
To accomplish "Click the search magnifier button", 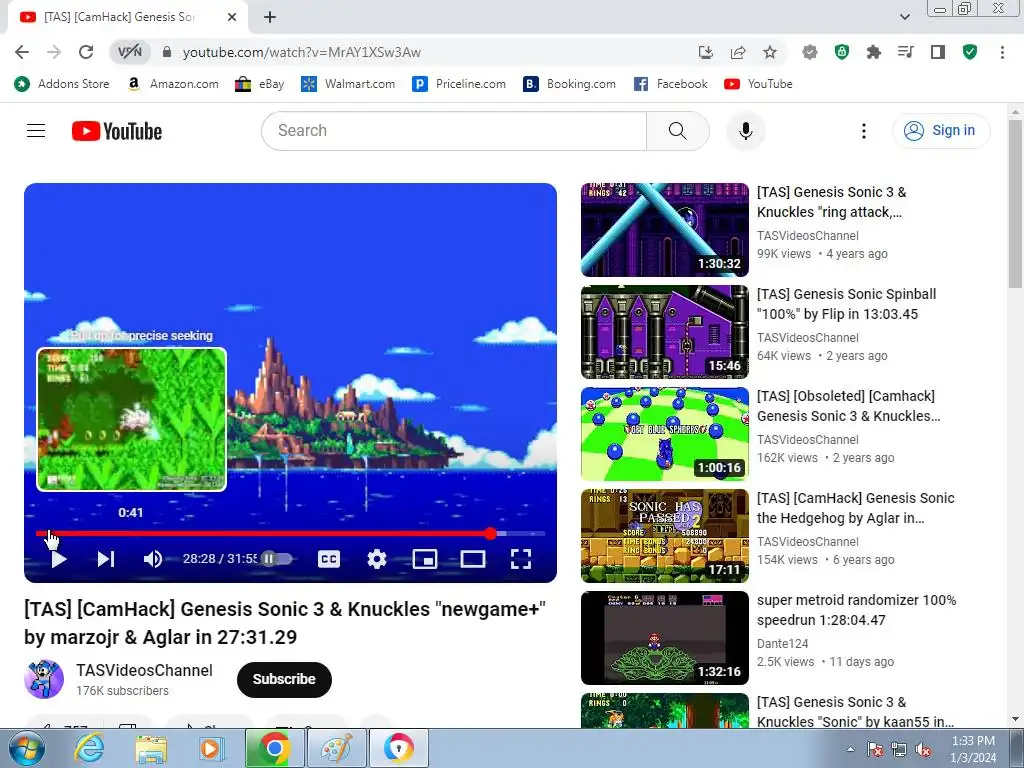I will (678, 131).
